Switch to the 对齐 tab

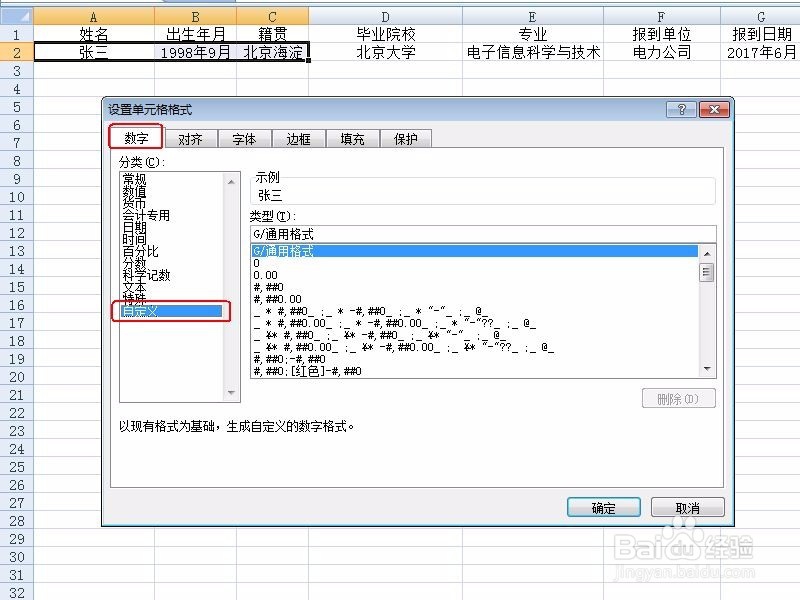190,139
